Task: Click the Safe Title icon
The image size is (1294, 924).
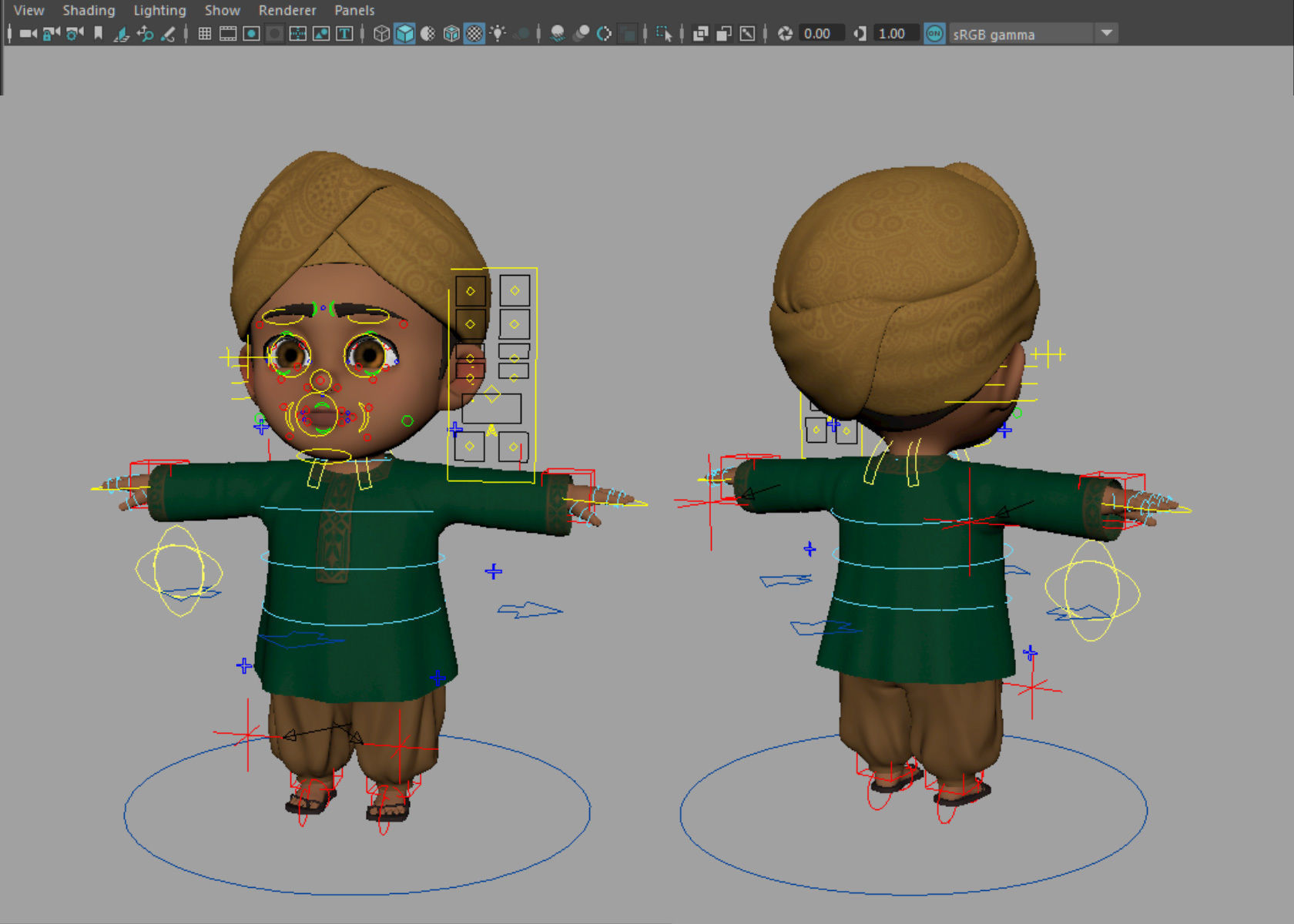Action: [344, 33]
